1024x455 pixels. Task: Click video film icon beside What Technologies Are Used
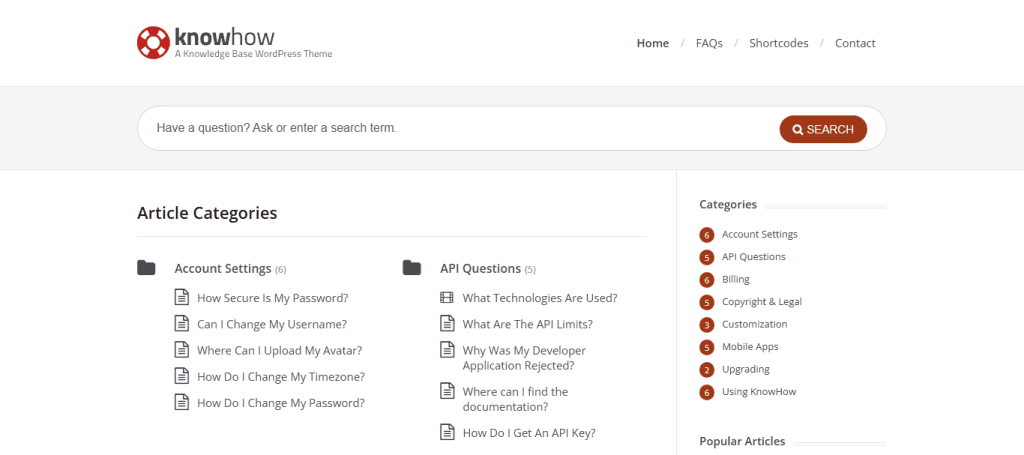447,298
